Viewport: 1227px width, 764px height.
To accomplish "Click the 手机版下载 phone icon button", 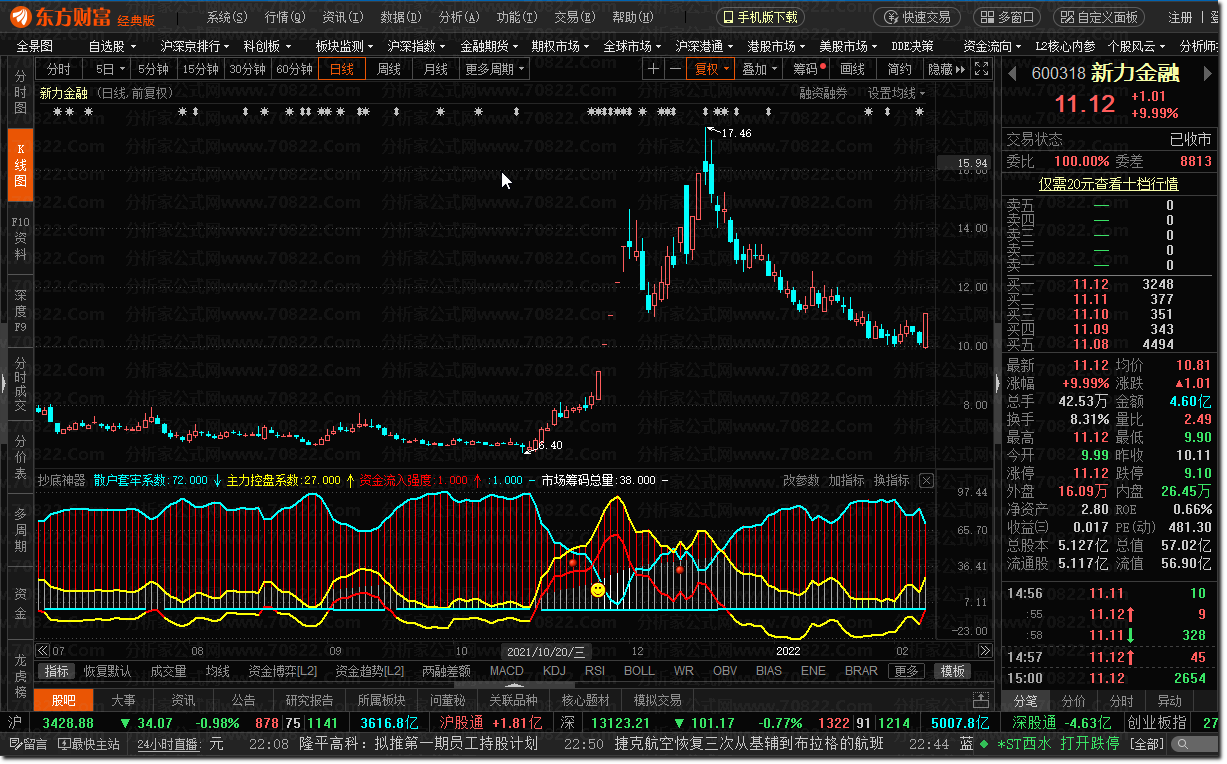I will [760, 17].
